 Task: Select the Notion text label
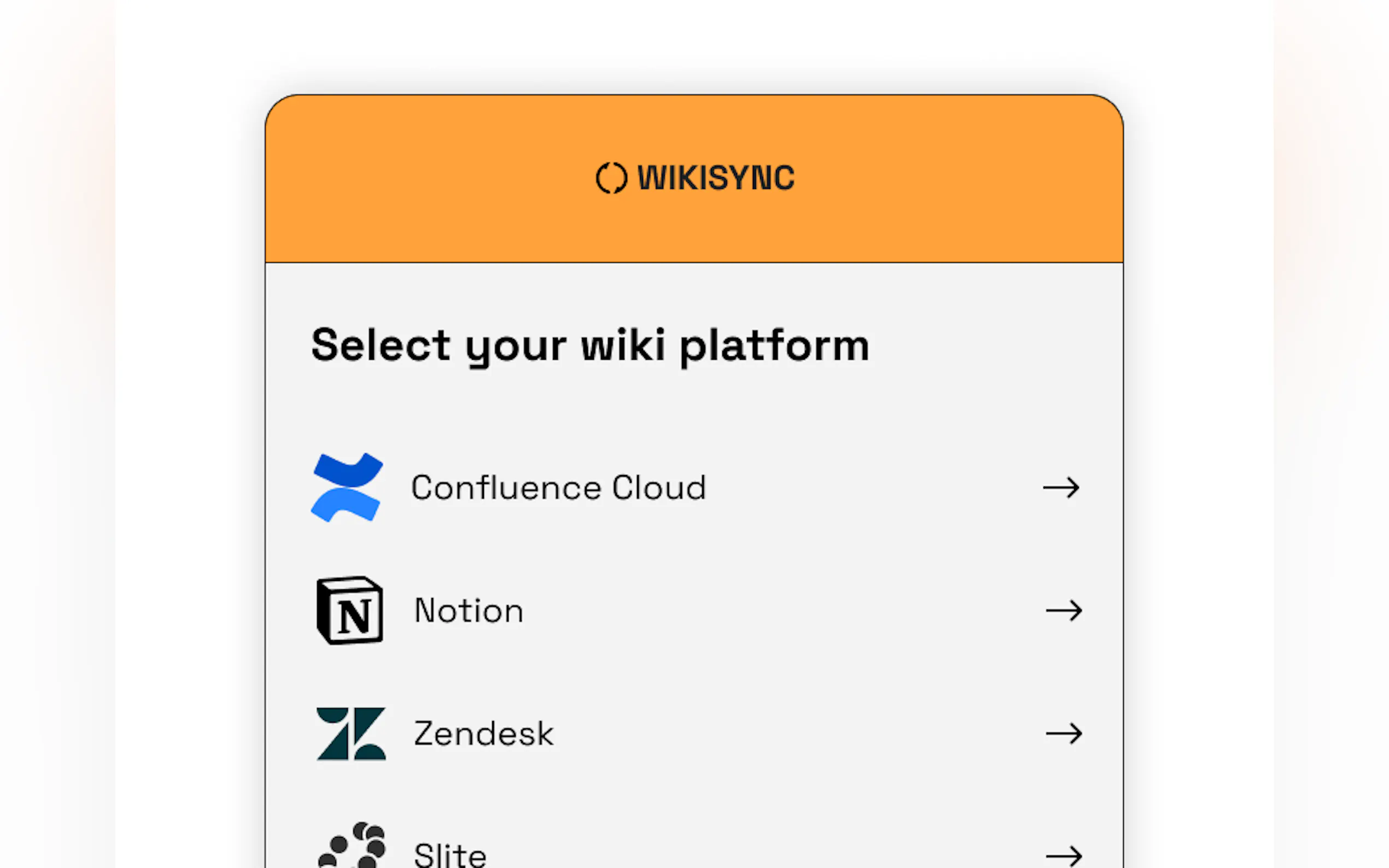469,611
